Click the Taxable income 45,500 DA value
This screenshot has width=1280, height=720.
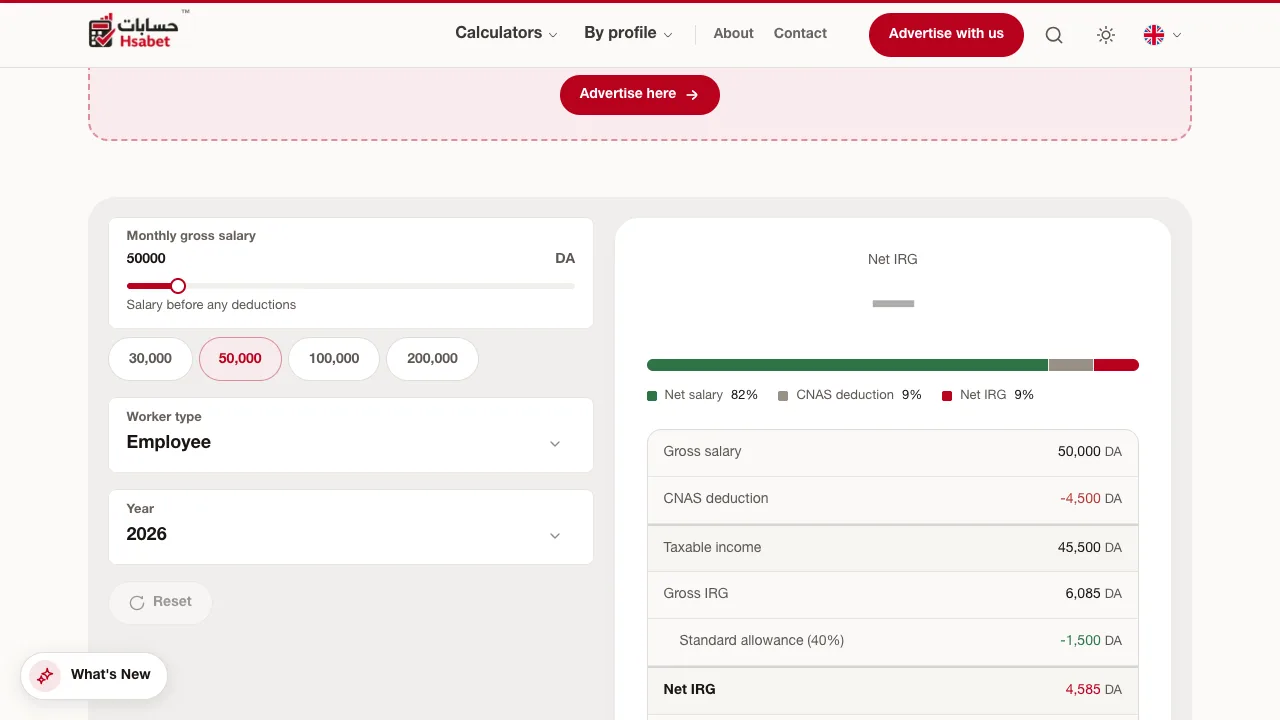pyautogui.click(x=1090, y=548)
